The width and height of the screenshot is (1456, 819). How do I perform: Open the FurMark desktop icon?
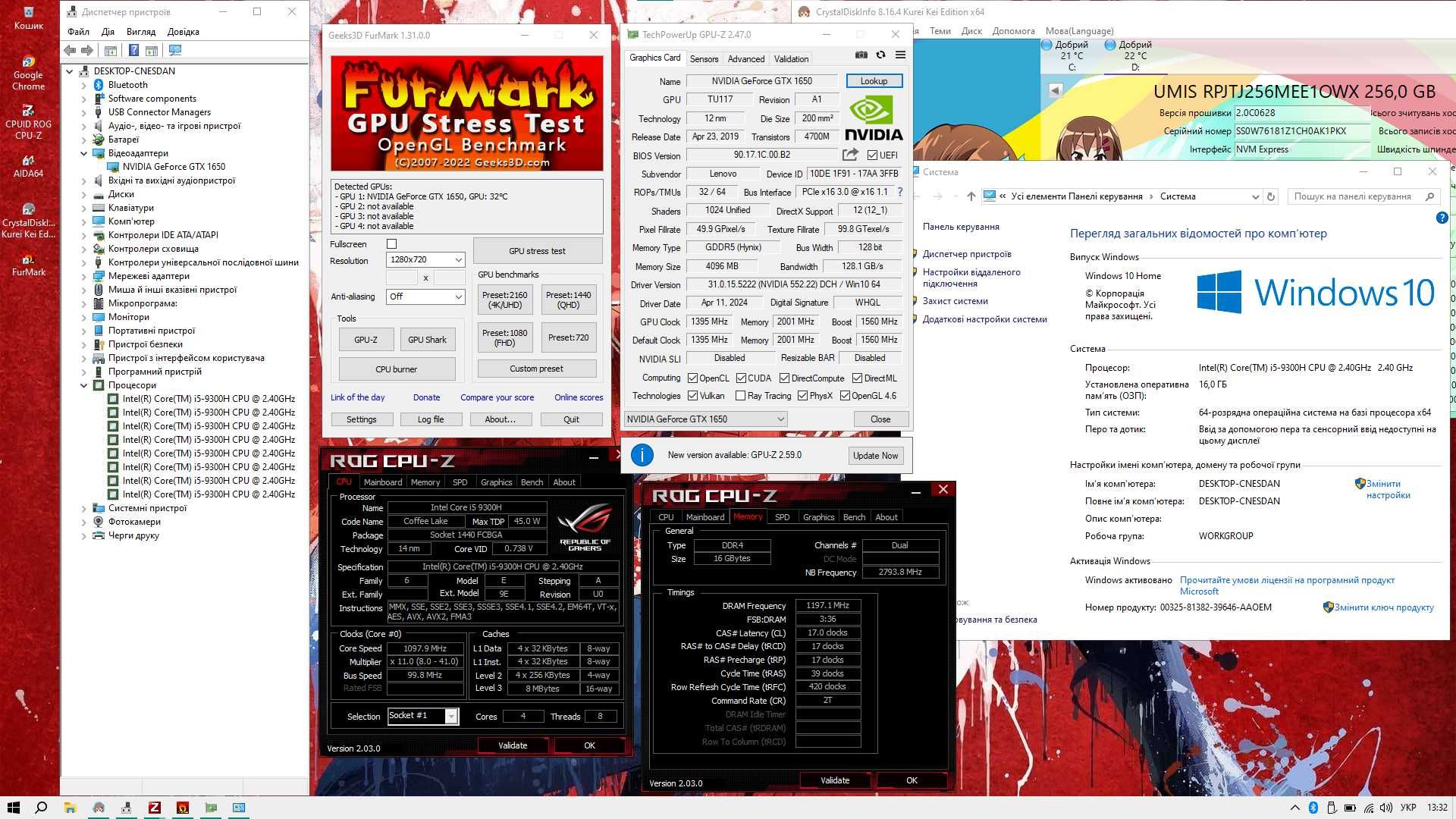click(x=28, y=265)
